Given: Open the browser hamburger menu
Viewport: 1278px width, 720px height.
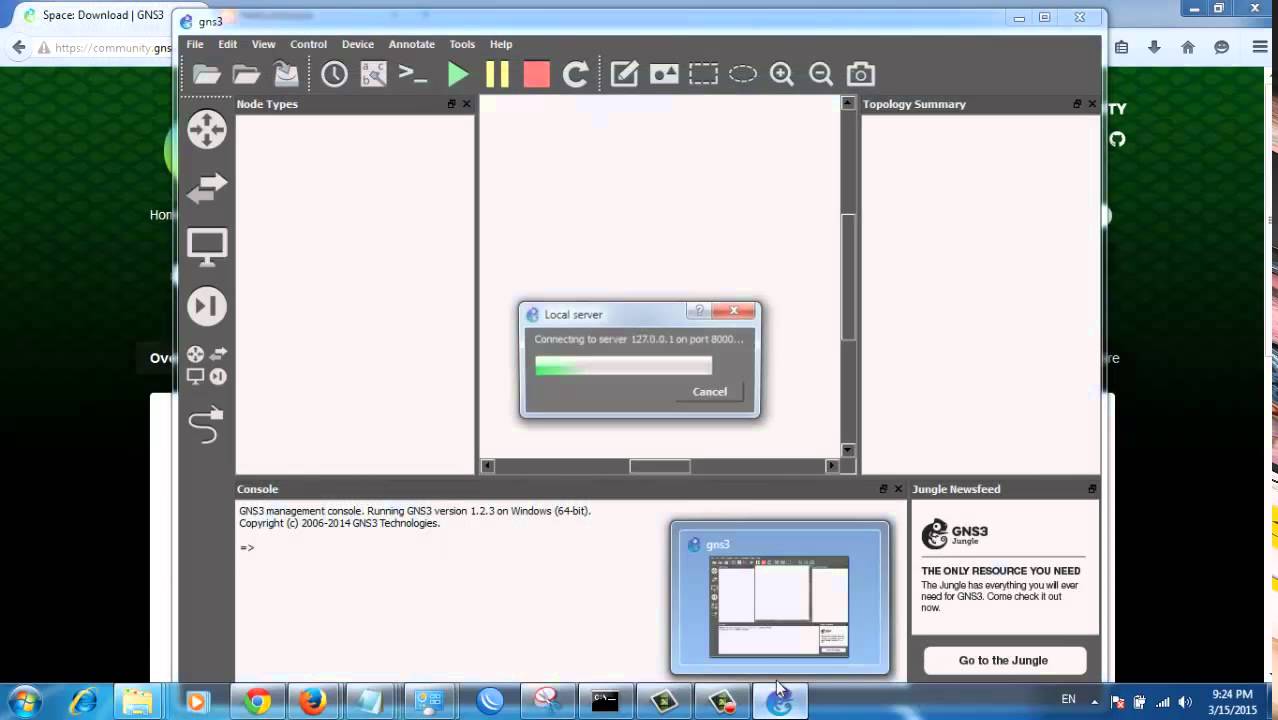Looking at the screenshot, I should click(x=1260, y=47).
